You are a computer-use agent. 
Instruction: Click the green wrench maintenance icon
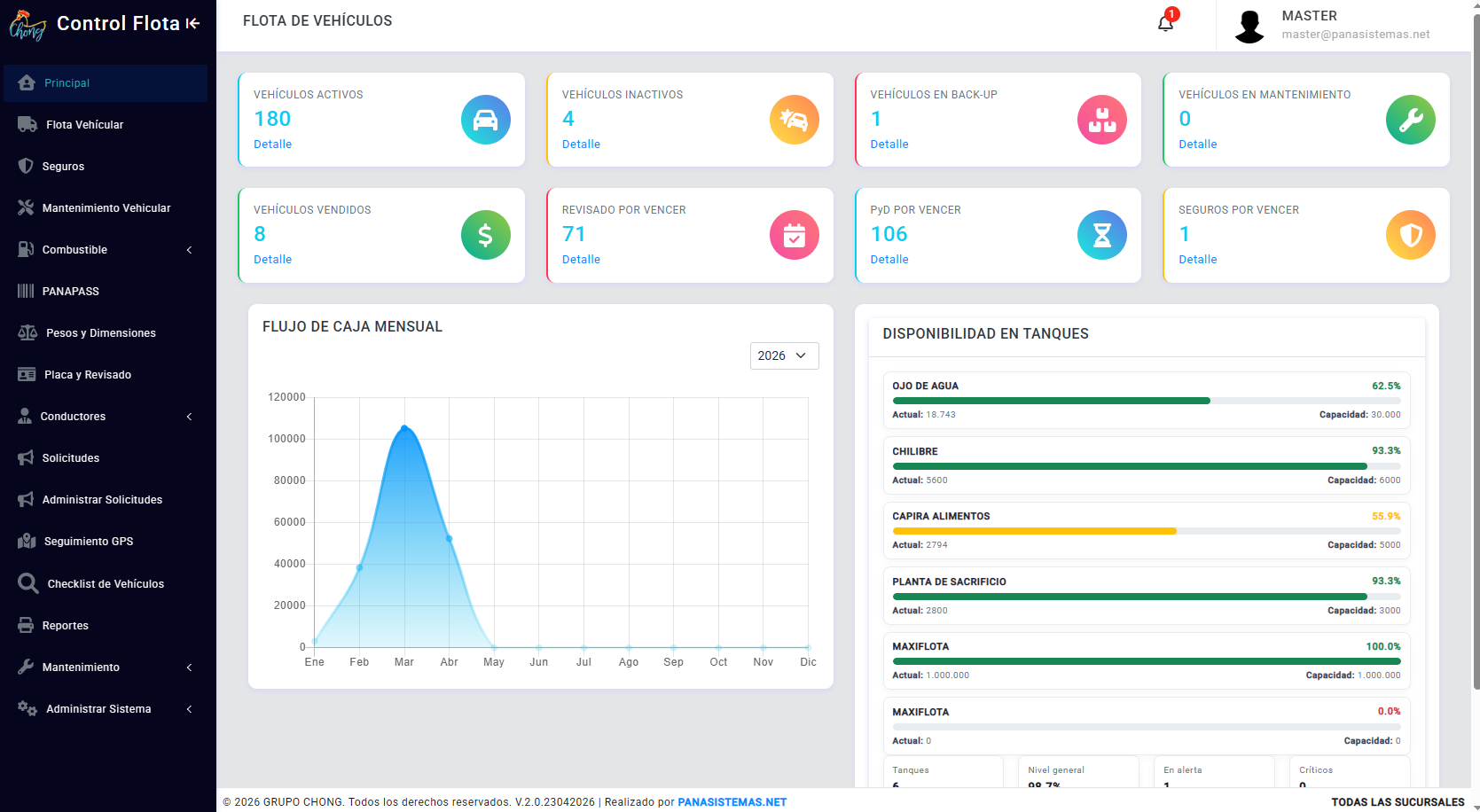click(1410, 120)
